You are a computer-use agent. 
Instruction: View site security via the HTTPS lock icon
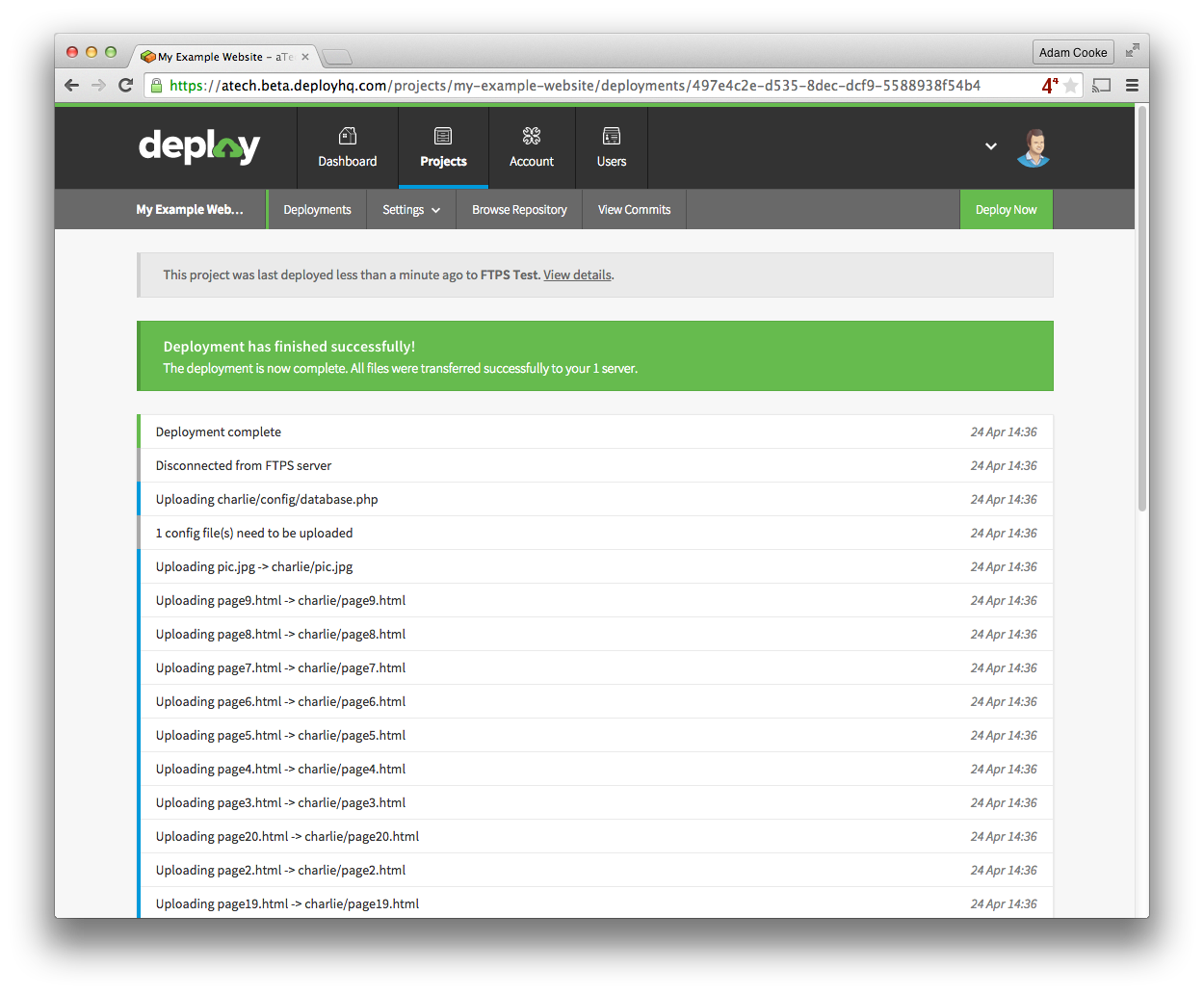[156, 85]
